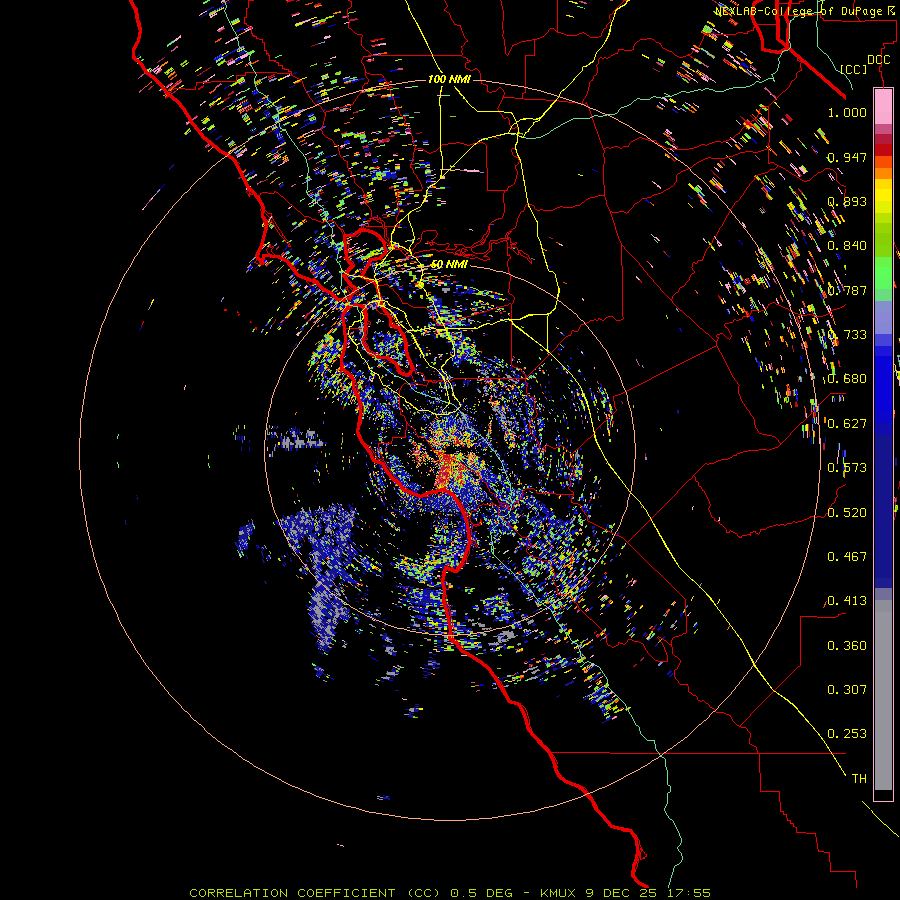The height and width of the screenshot is (900, 900).
Task: Click the 0.733 scale value
Action: coord(847,335)
